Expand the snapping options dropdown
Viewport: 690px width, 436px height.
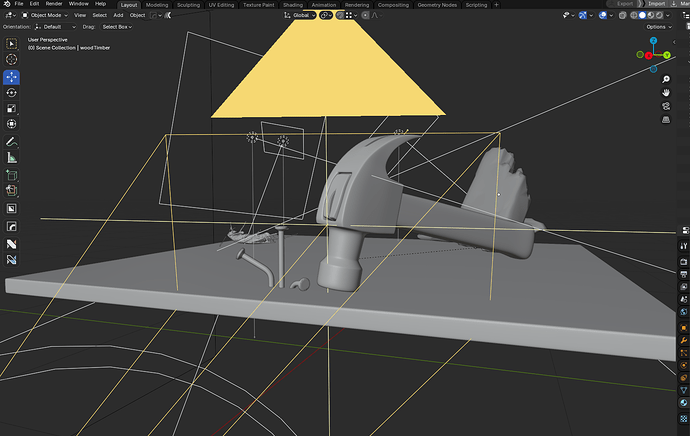(x=352, y=15)
